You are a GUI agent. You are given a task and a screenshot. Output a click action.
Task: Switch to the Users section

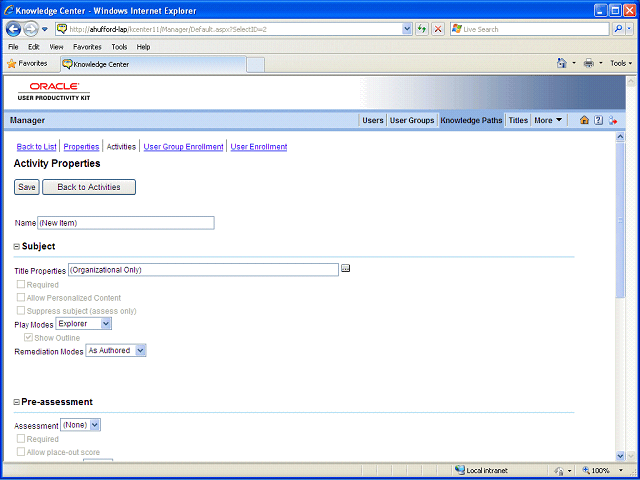pos(373,120)
